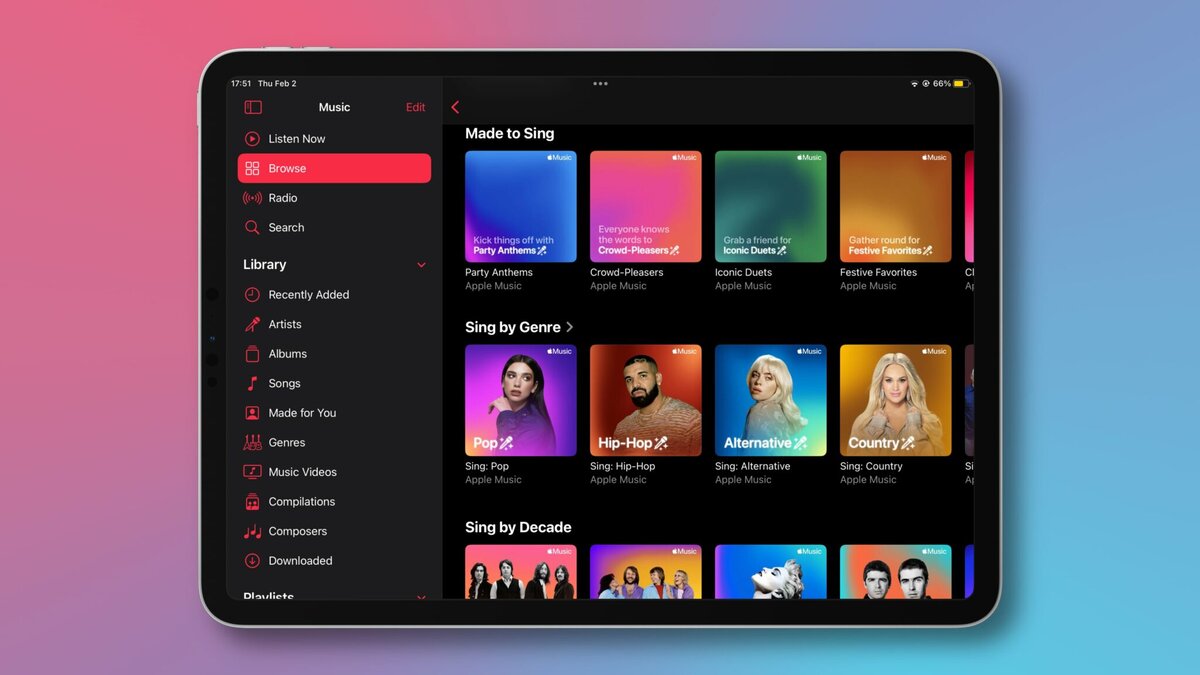The image size is (1200, 675).
Task: Click the Artists microphone icon
Action: click(252, 324)
